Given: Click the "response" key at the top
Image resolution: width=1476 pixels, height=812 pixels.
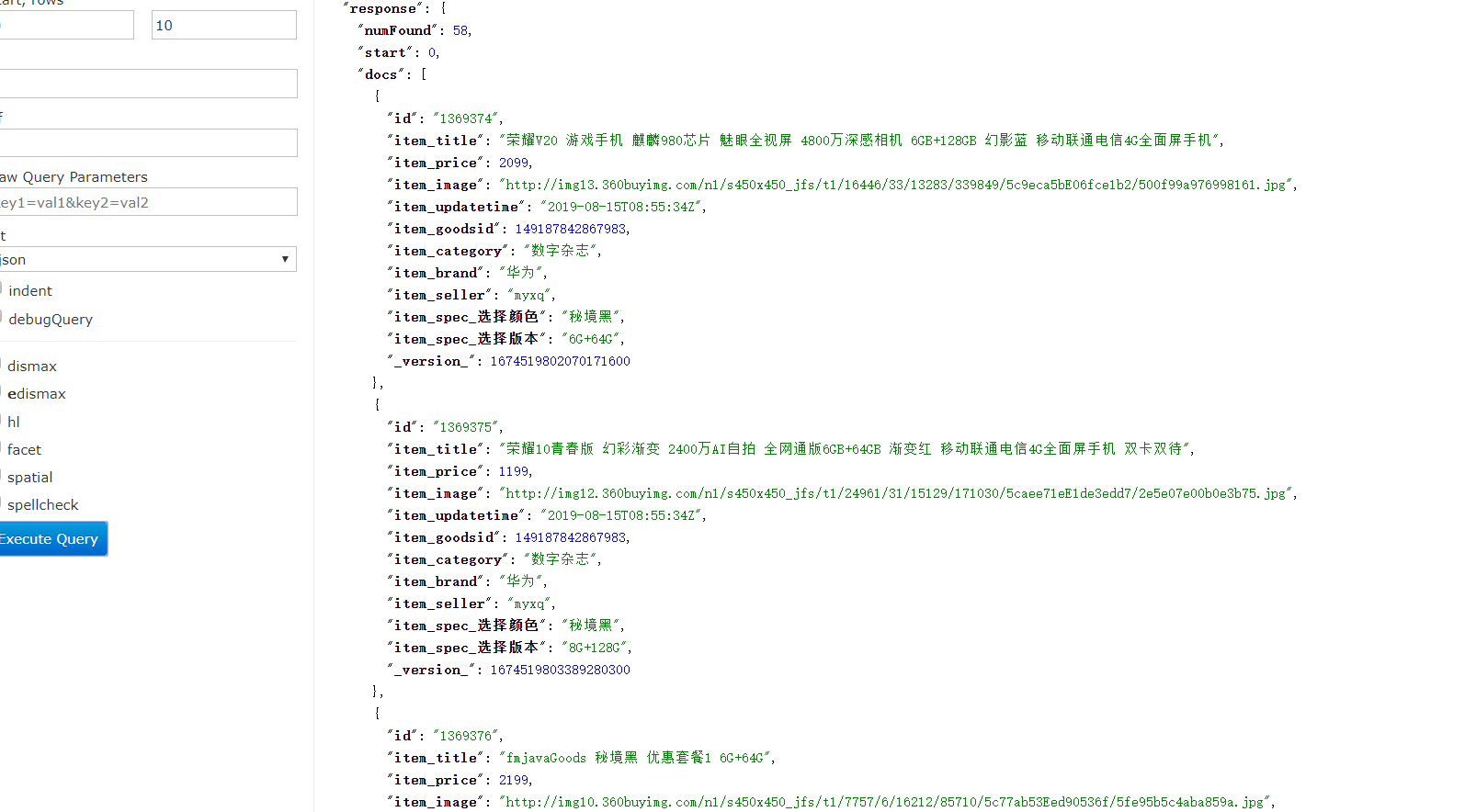Looking at the screenshot, I should point(384,8).
